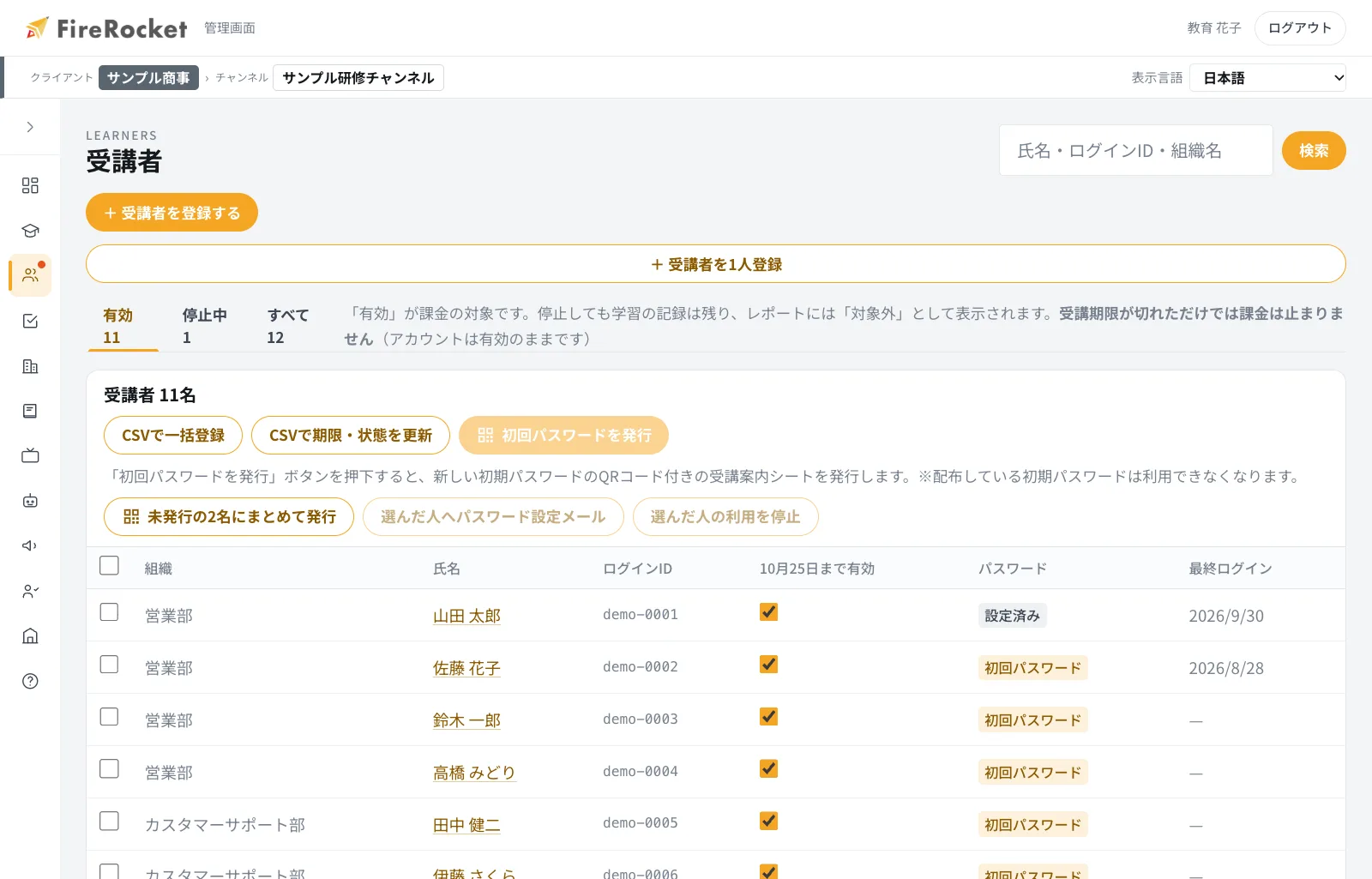The image size is (1372, 879).
Task: Switch to the 有効 tab
Action: tap(123, 326)
